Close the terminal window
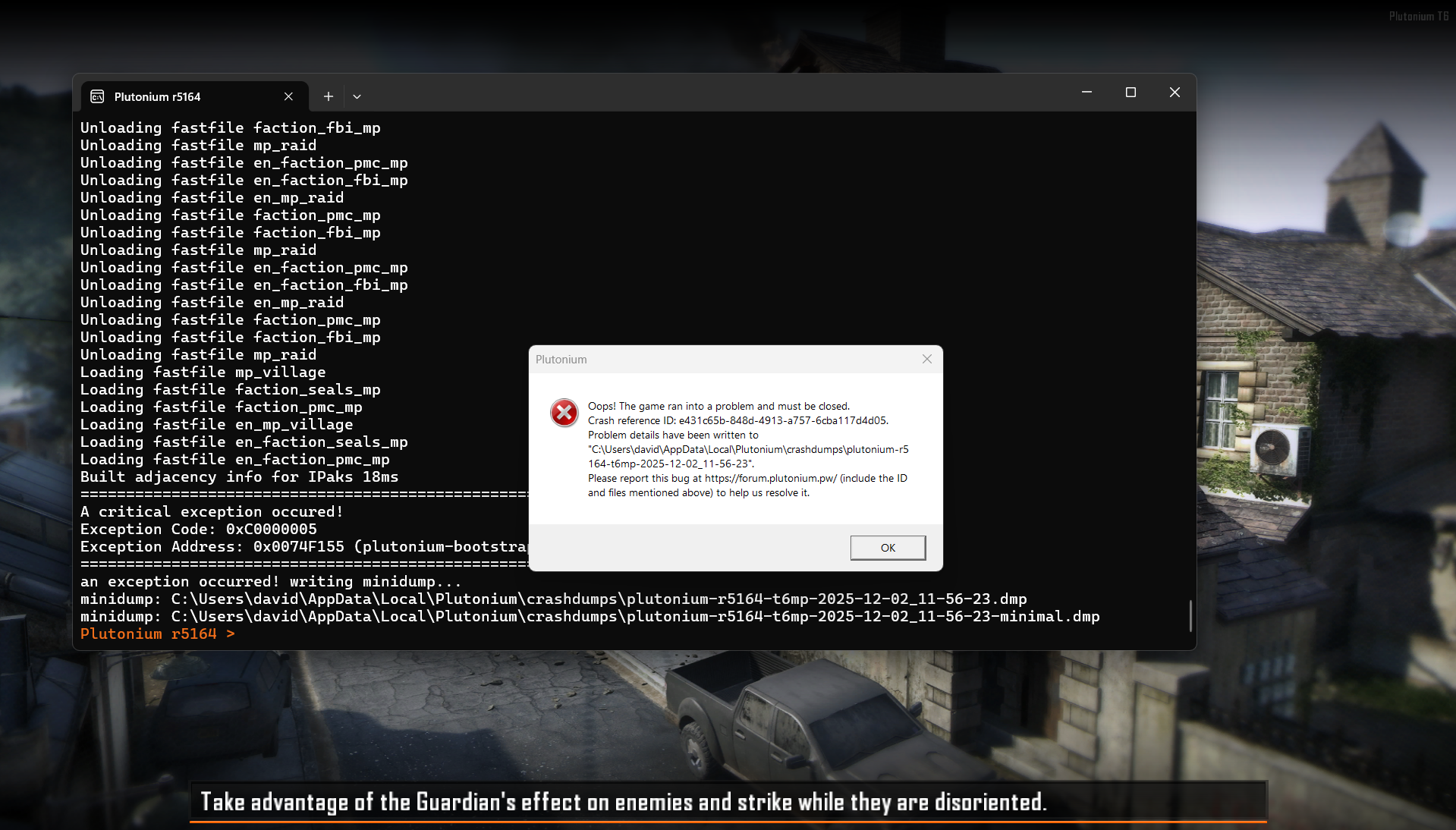 1175,92
